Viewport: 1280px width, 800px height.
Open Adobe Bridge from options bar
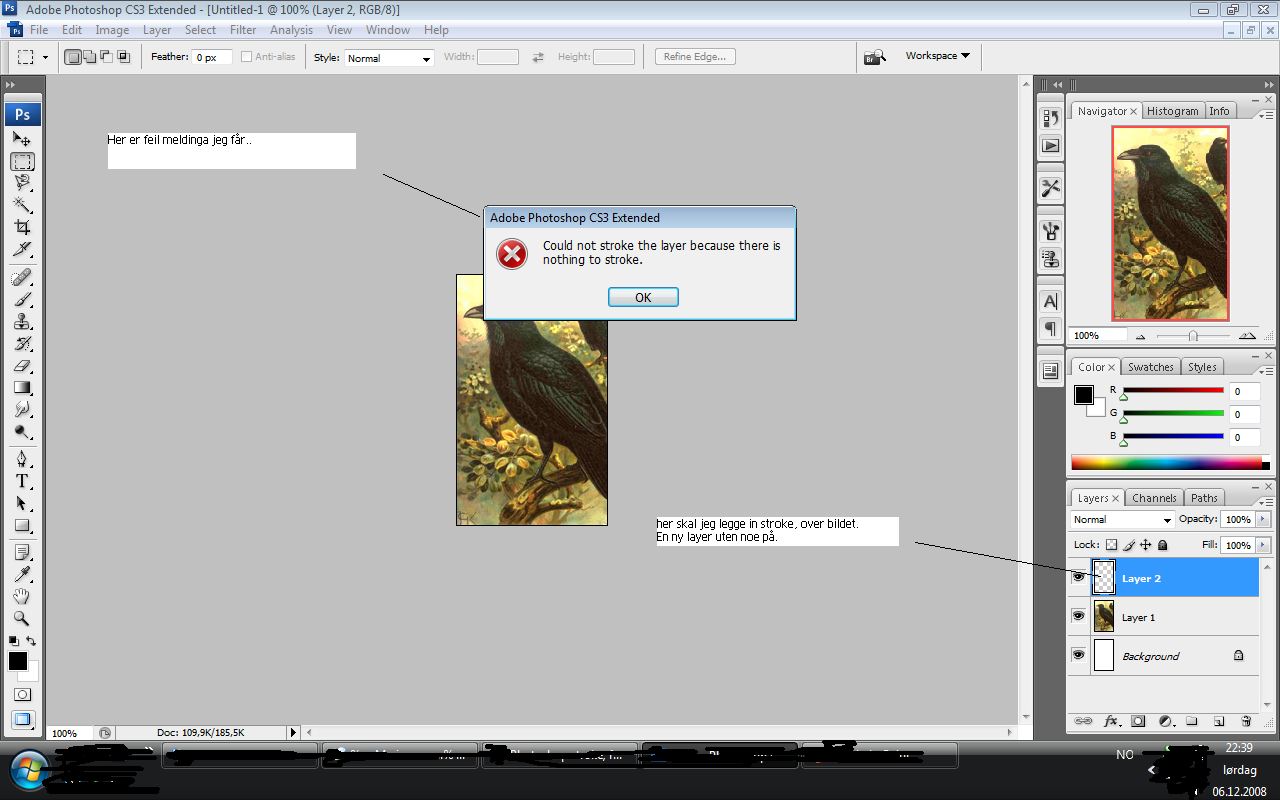point(875,57)
